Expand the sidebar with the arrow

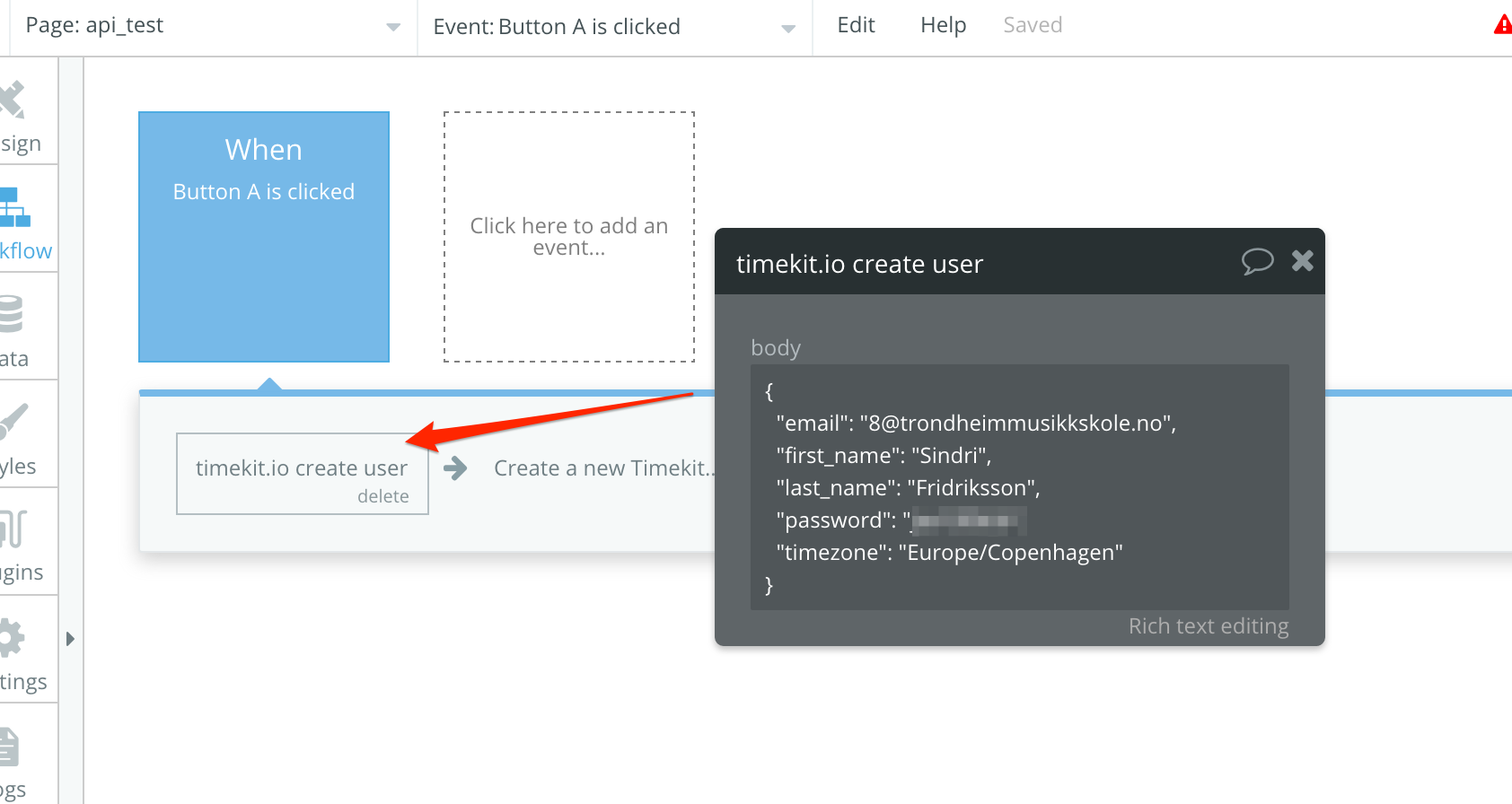click(71, 639)
